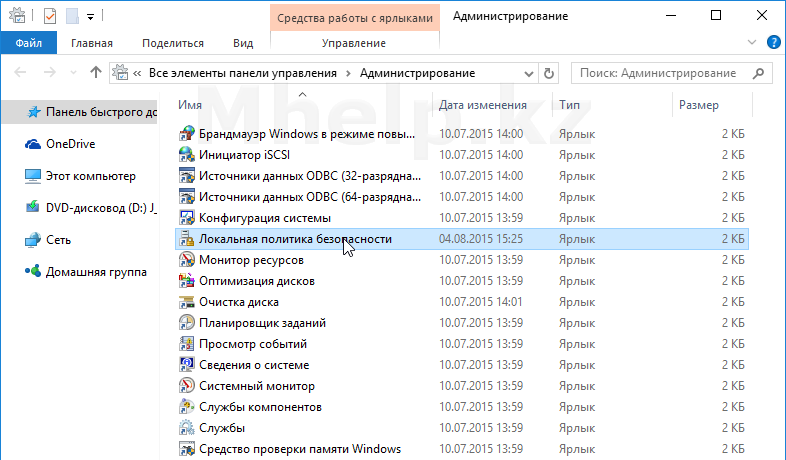Image resolution: width=786 pixels, height=460 pixels.
Task: Click the ODBC 32-bit data sources icon
Action: point(186,176)
